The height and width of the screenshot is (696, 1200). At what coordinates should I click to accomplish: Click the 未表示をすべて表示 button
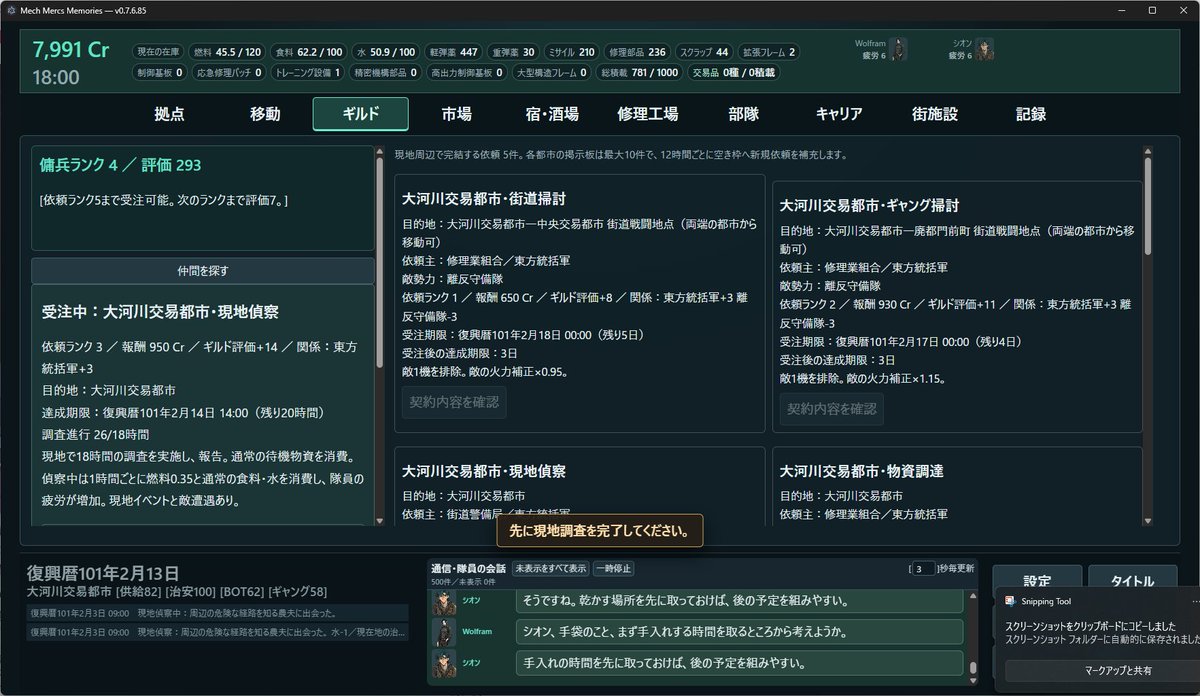[550, 568]
